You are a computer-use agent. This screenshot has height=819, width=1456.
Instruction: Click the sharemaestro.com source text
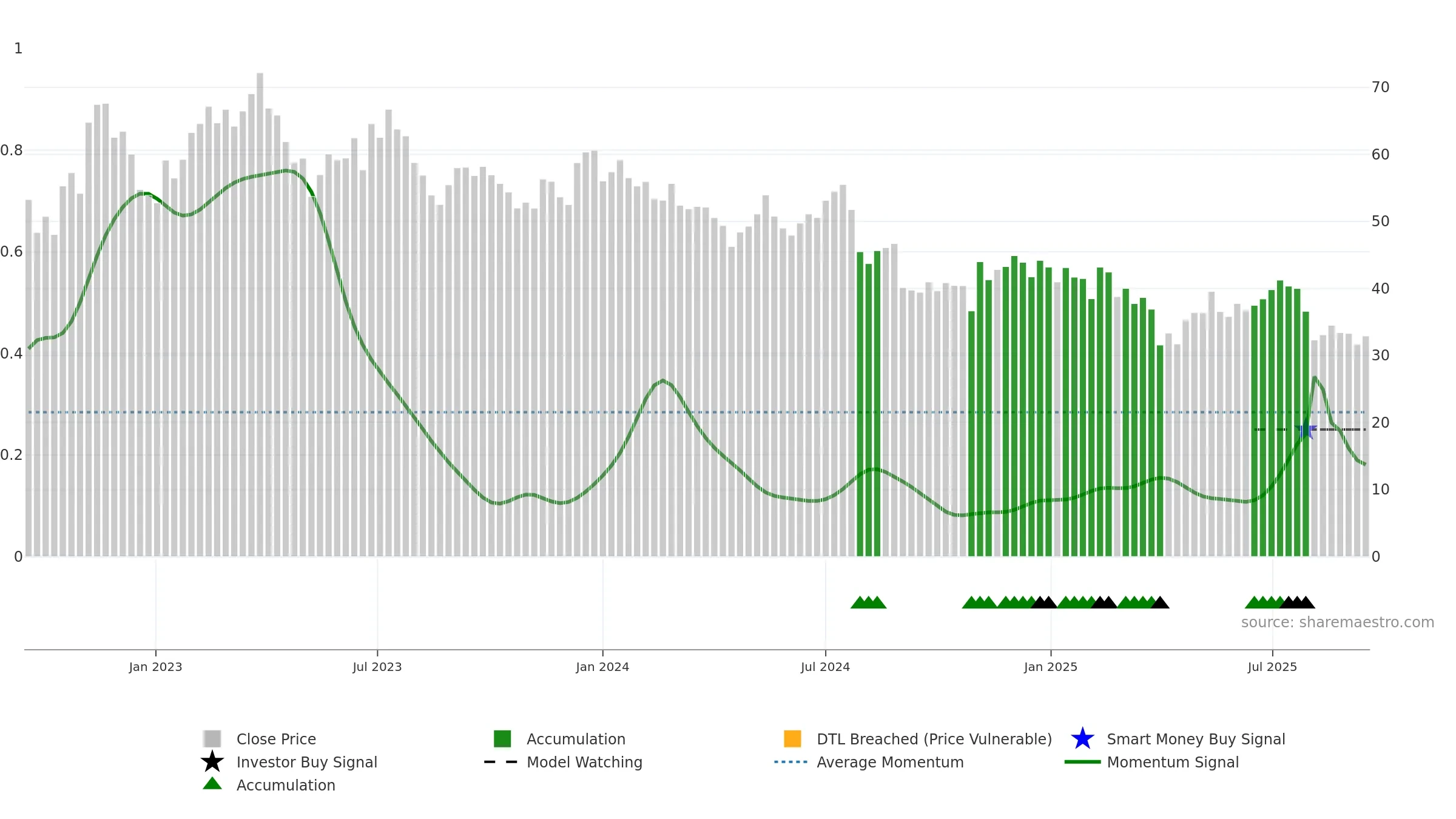(x=1337, y=622)
